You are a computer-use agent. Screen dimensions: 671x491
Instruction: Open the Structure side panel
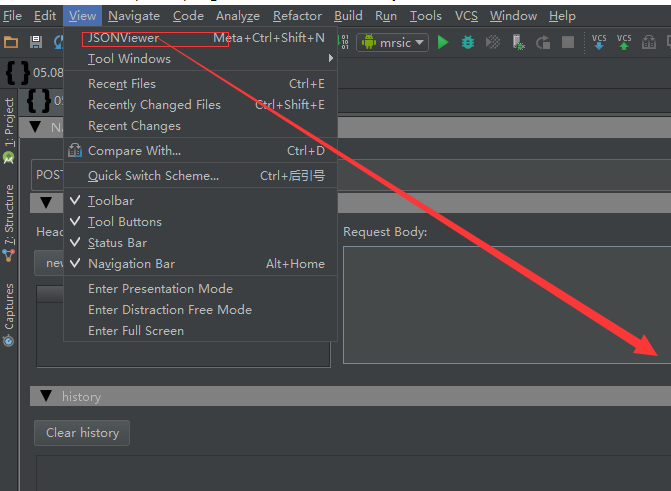click(x=9, y=223)
